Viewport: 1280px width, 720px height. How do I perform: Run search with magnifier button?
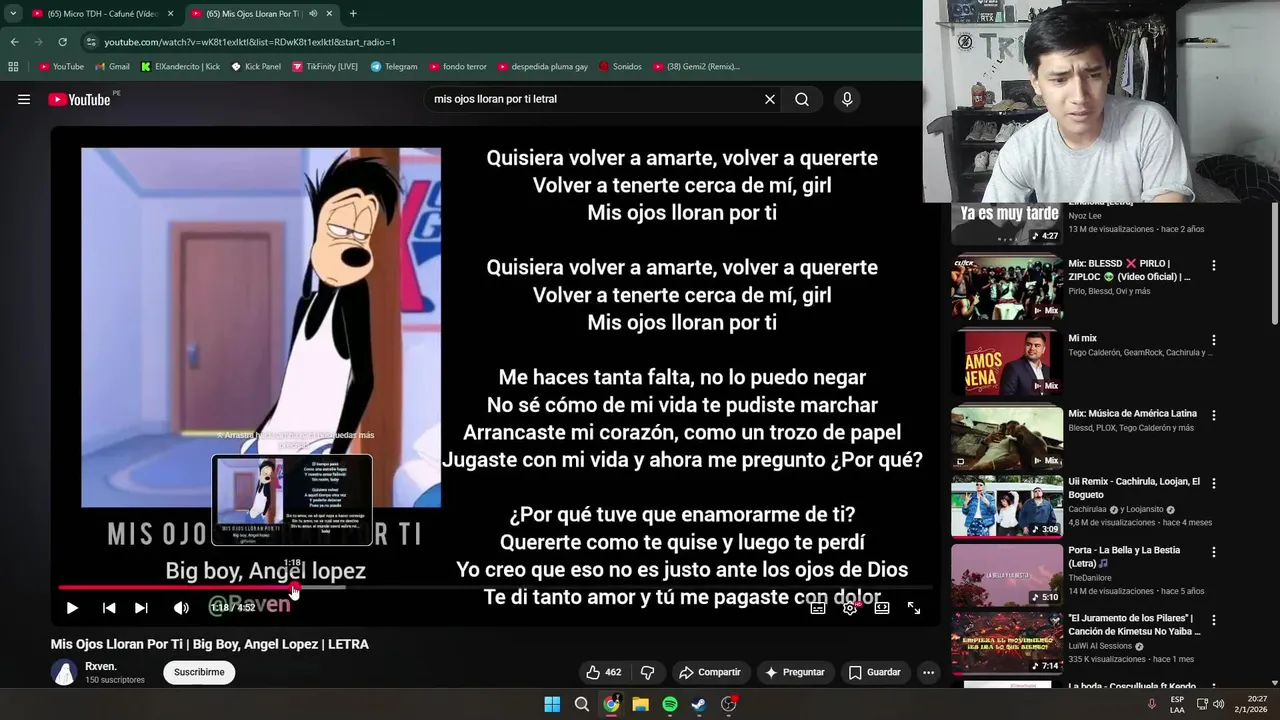(802, 99)
